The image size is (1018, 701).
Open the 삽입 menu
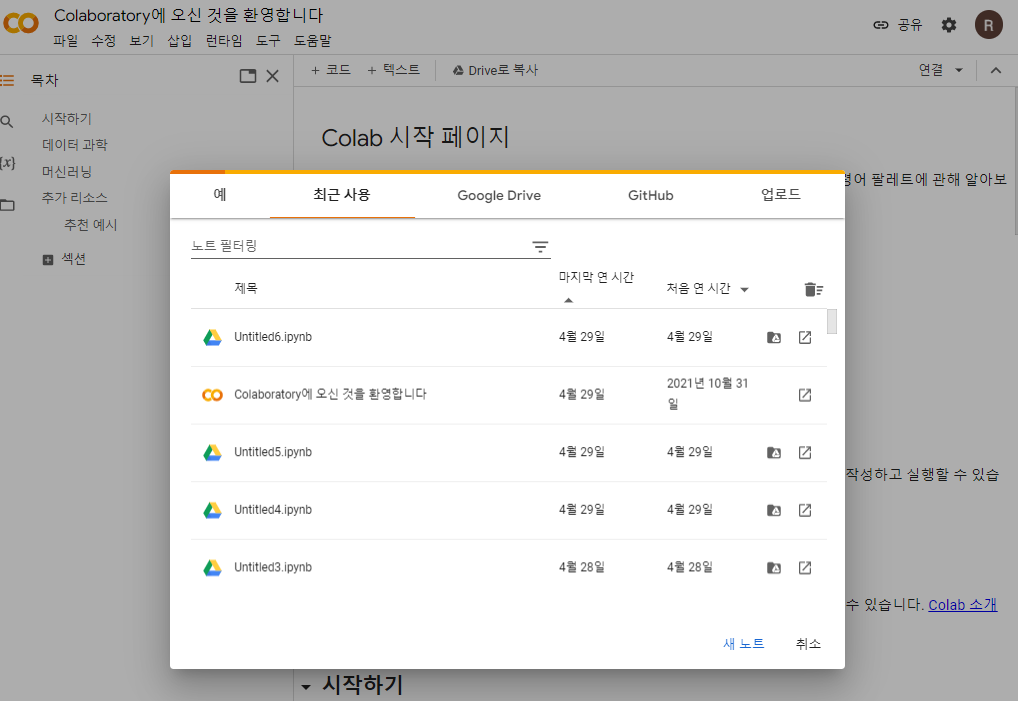click(180, 41)
